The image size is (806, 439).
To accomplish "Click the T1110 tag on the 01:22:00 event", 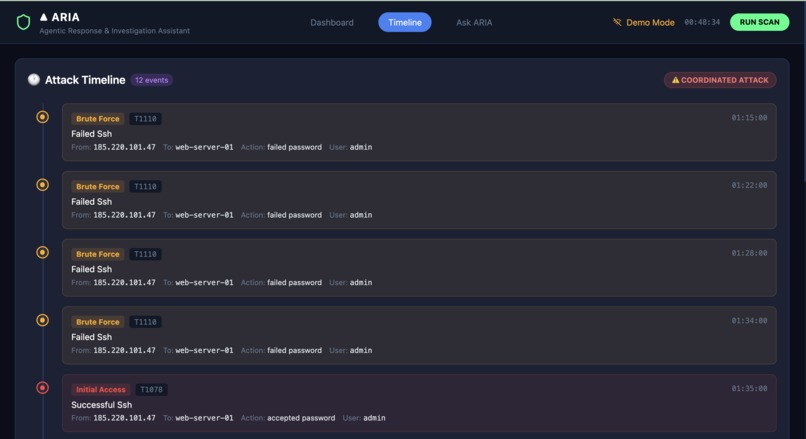I will 145,187.
